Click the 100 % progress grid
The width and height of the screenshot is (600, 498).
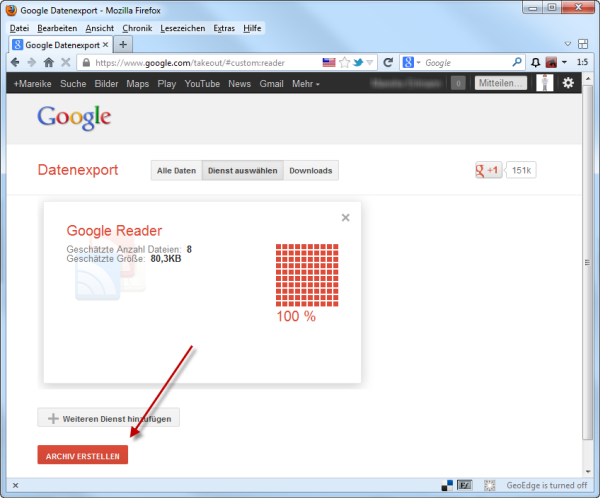click(x=307, y=275)
